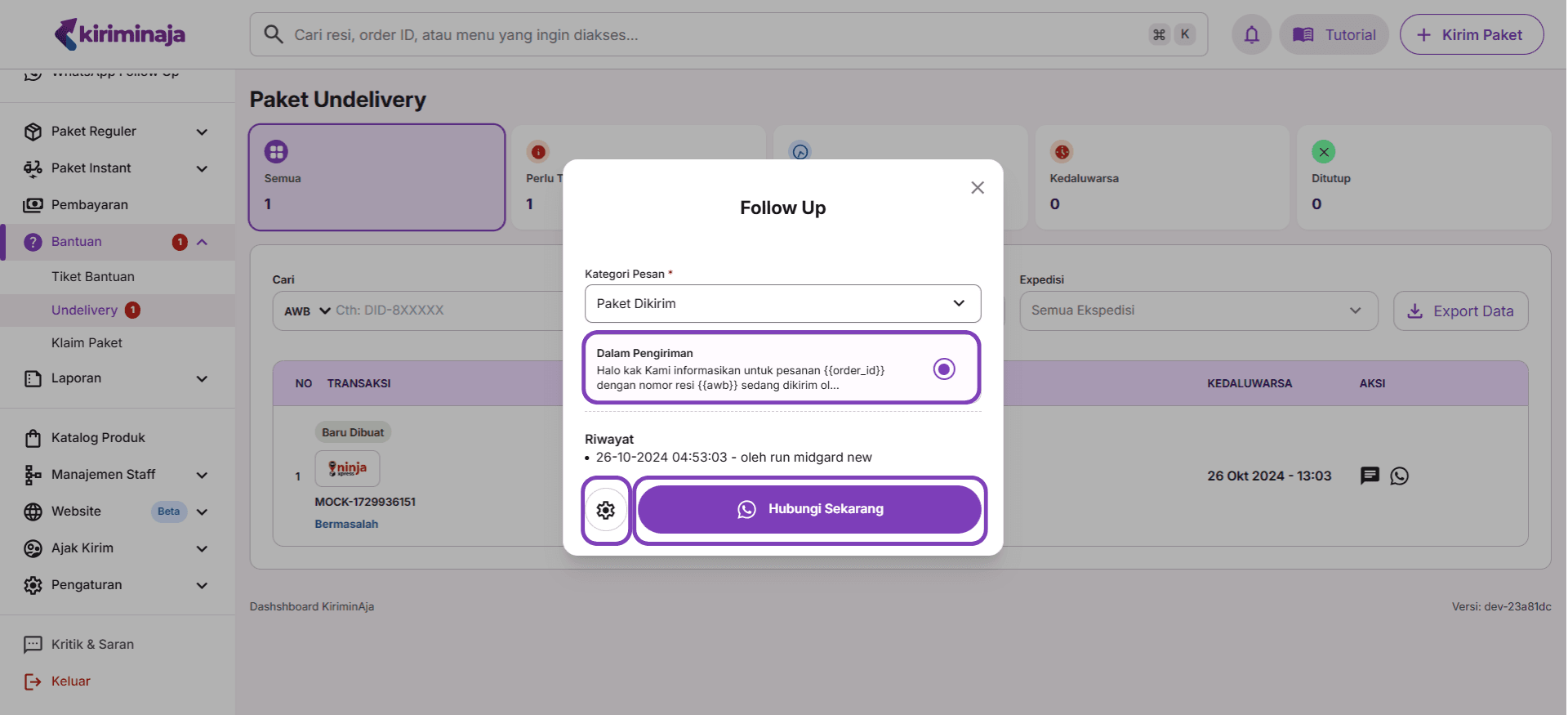This screenshot has height=715, width=1568.
Task: Click the Ninja expedition logo thumbnail
Action: [x=347, y=468]
